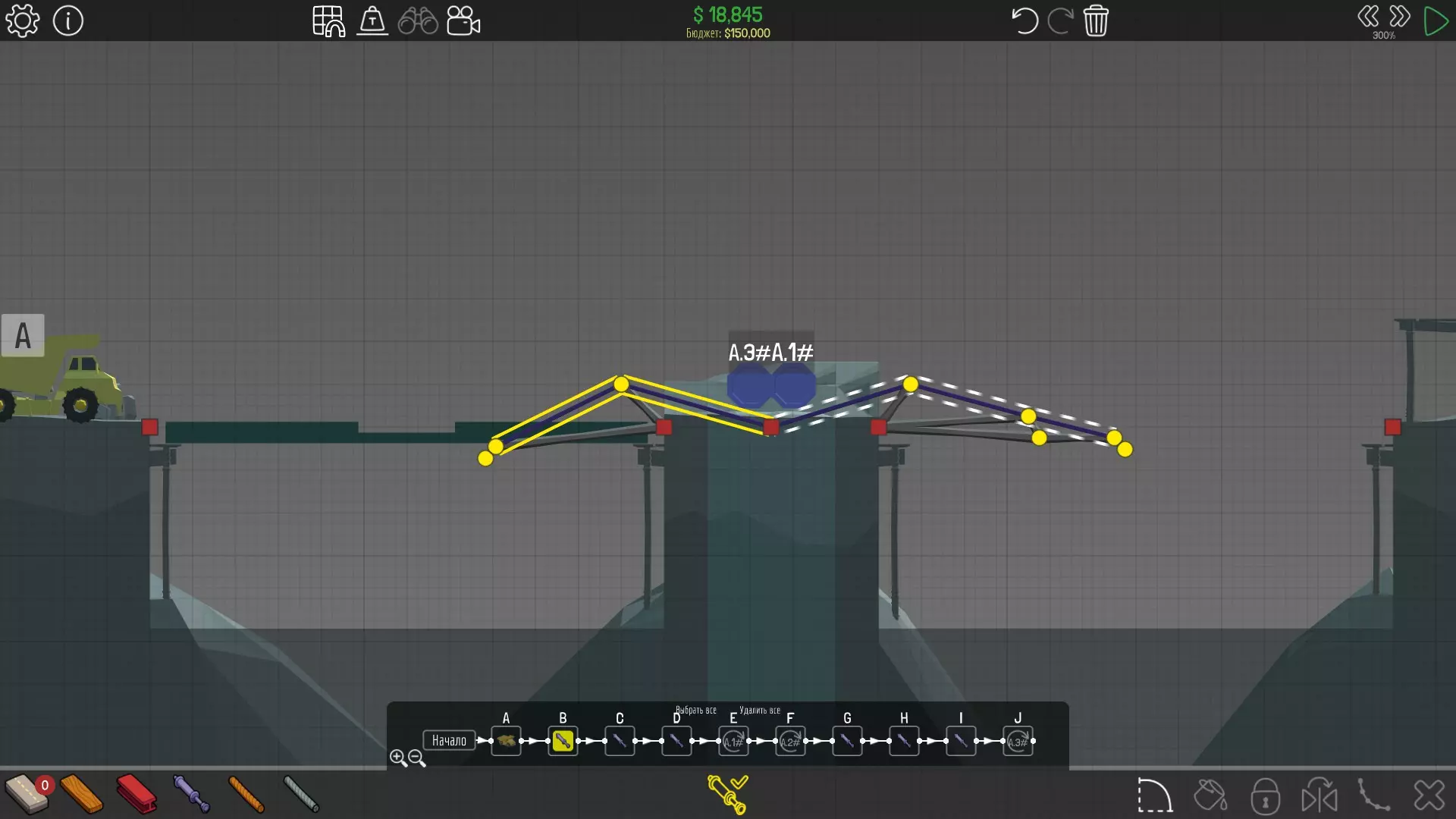Select the road material

coord(27,793)
